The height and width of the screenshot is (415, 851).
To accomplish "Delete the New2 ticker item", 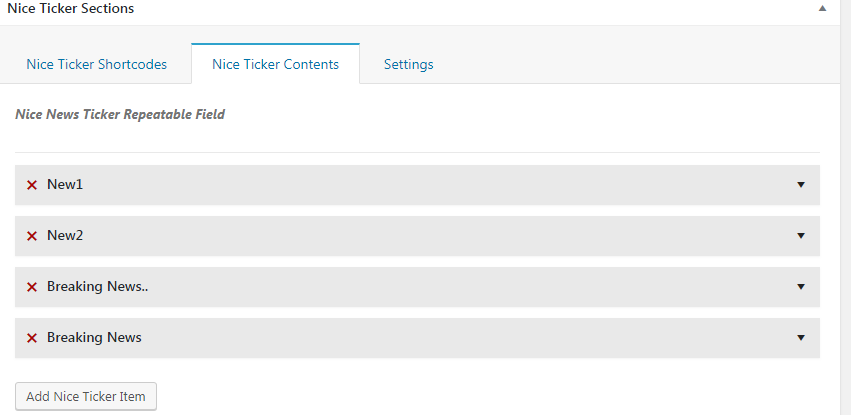I will pos(32,236).
